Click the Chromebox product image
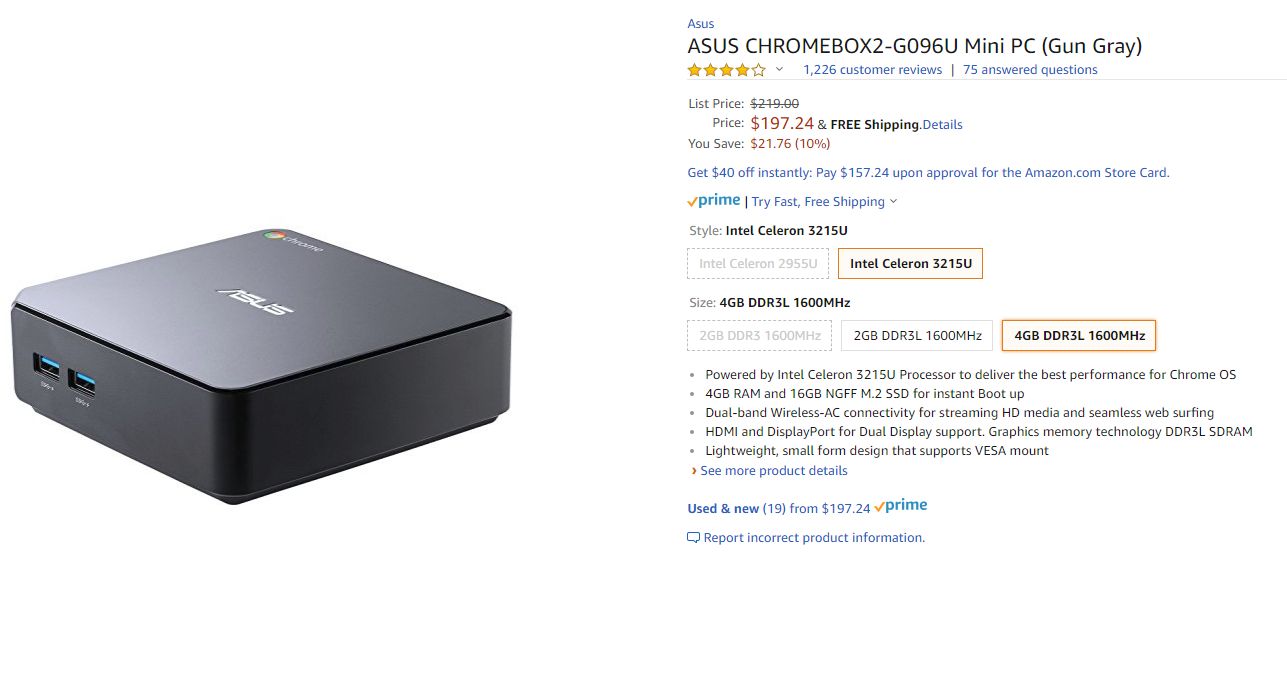The height and width of the screenshot is (699, 1287). (262, 367)
